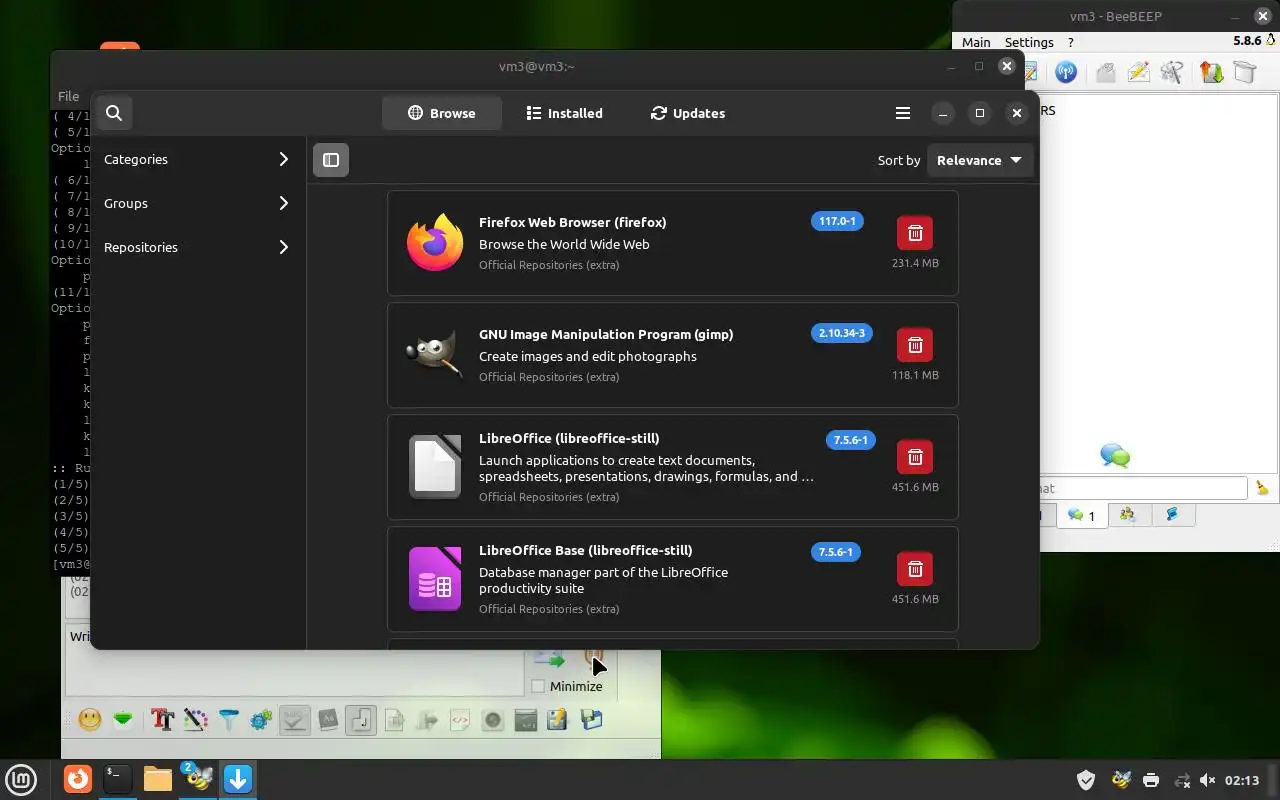Open the hamburger menu in package manager
The height and width of the screenshot is (800, 1280).
pos(903,113)
